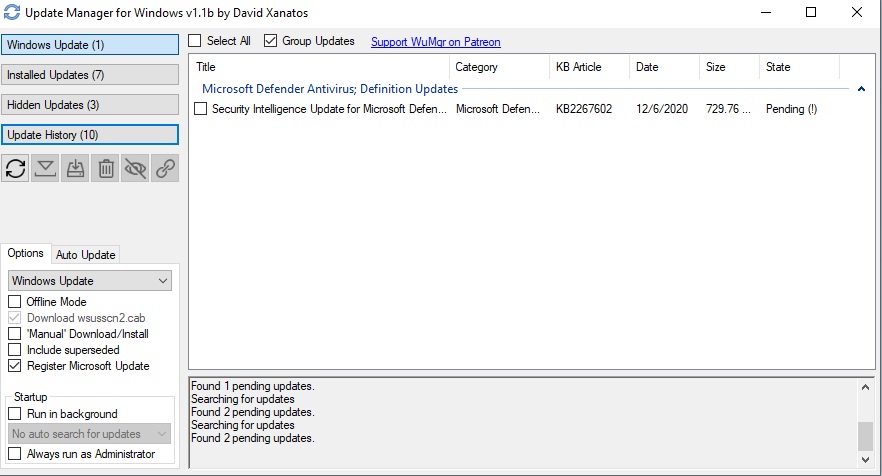Viewport: 882px width, 476px height.
Task: Enable Offline Mode option
Action: [x=15, y=302]
